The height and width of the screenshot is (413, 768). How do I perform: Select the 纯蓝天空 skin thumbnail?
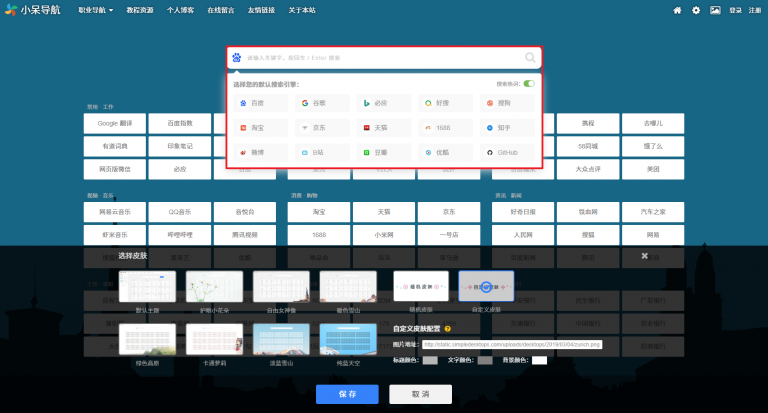(348, 339)
